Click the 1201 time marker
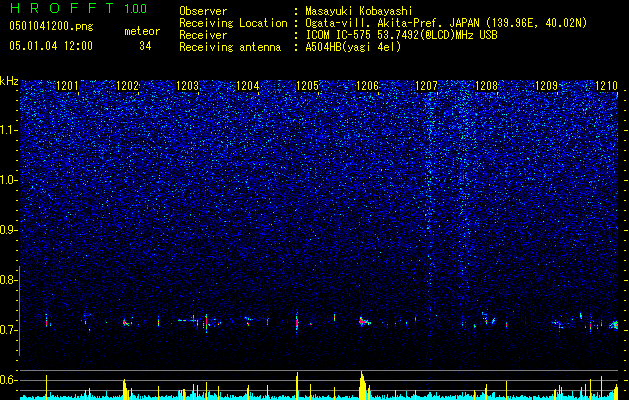Screen dimensions: 629x400 tap(67, 86)
